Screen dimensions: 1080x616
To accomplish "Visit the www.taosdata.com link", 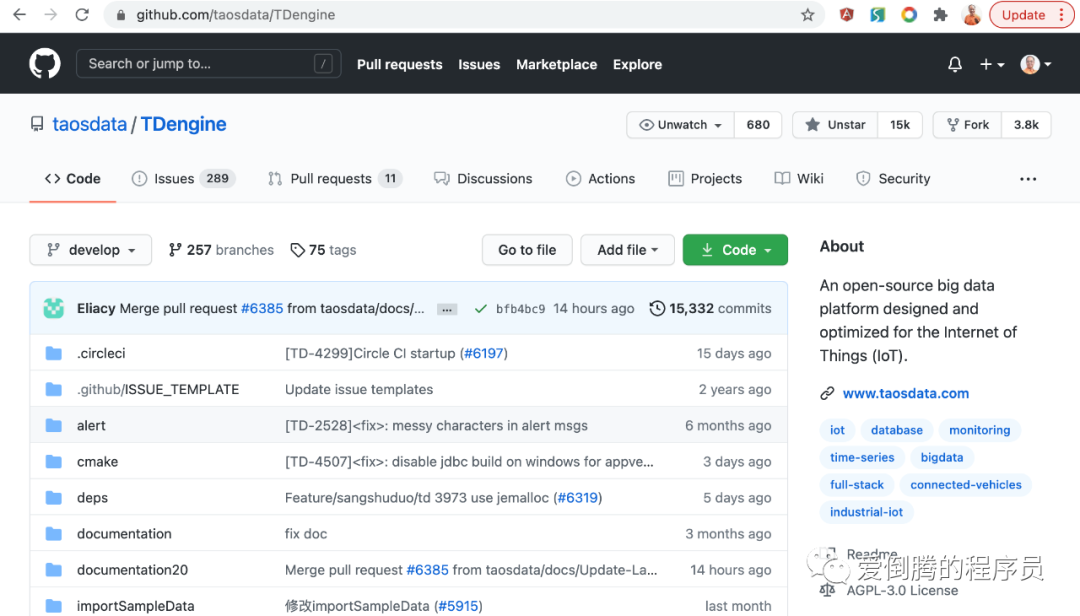I will pos(905,393).
